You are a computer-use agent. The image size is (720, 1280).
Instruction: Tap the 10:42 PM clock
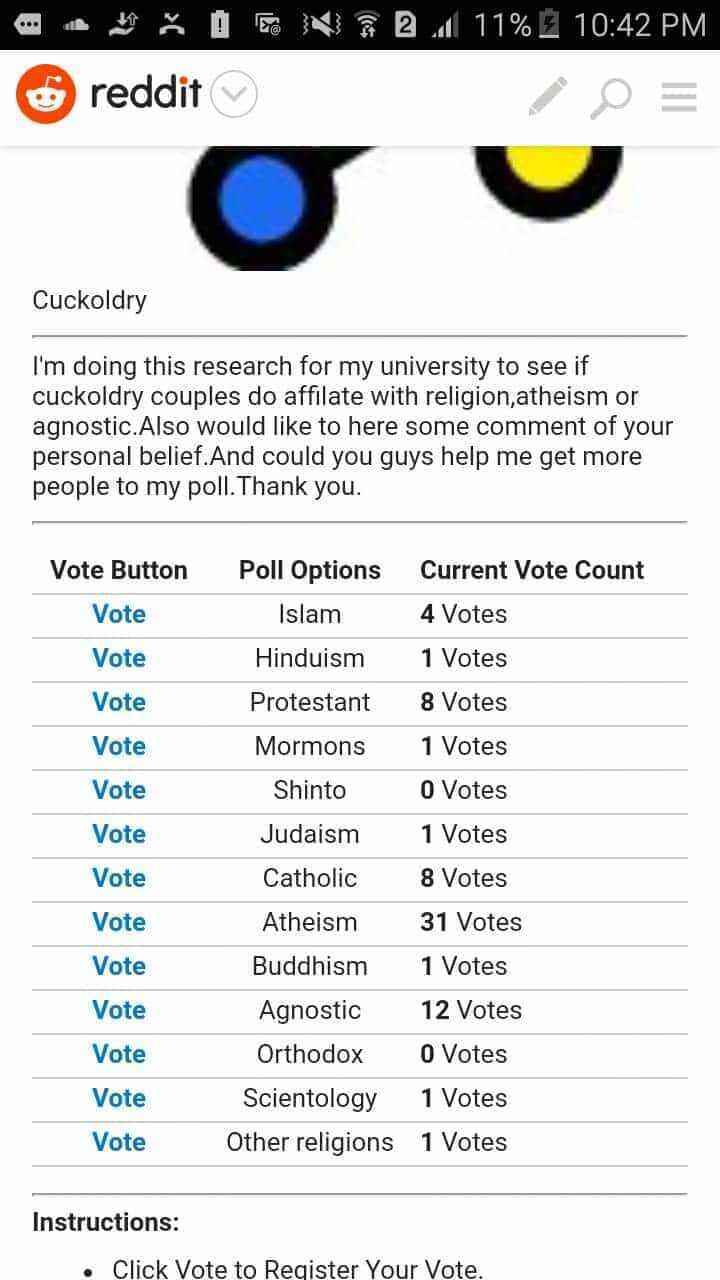point(639,25)
